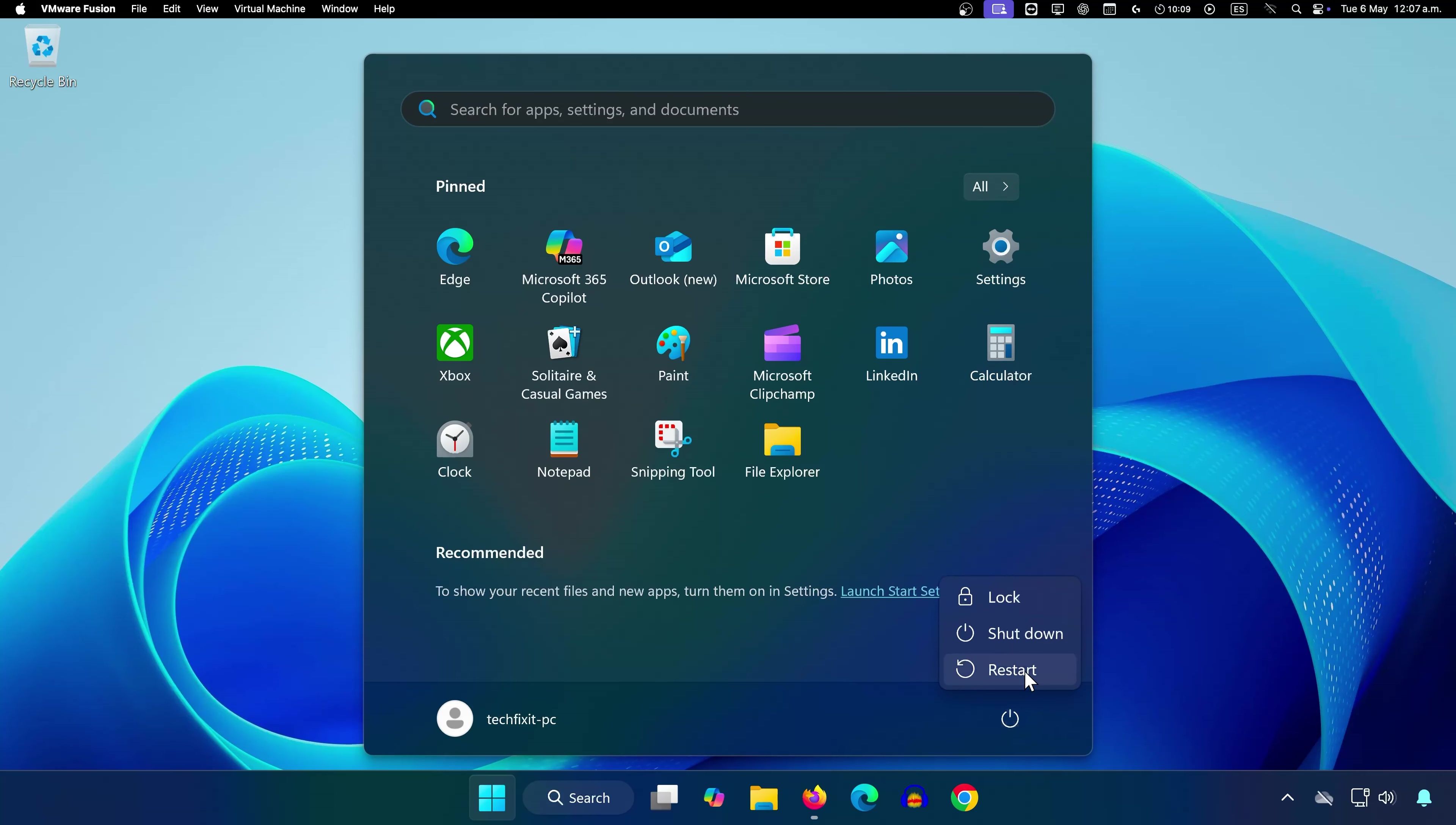This screenshot has width=1456, height=825.
Task: Launch Microsoft 365 Copilot from pinned apps
Action: tap(564, 266)
